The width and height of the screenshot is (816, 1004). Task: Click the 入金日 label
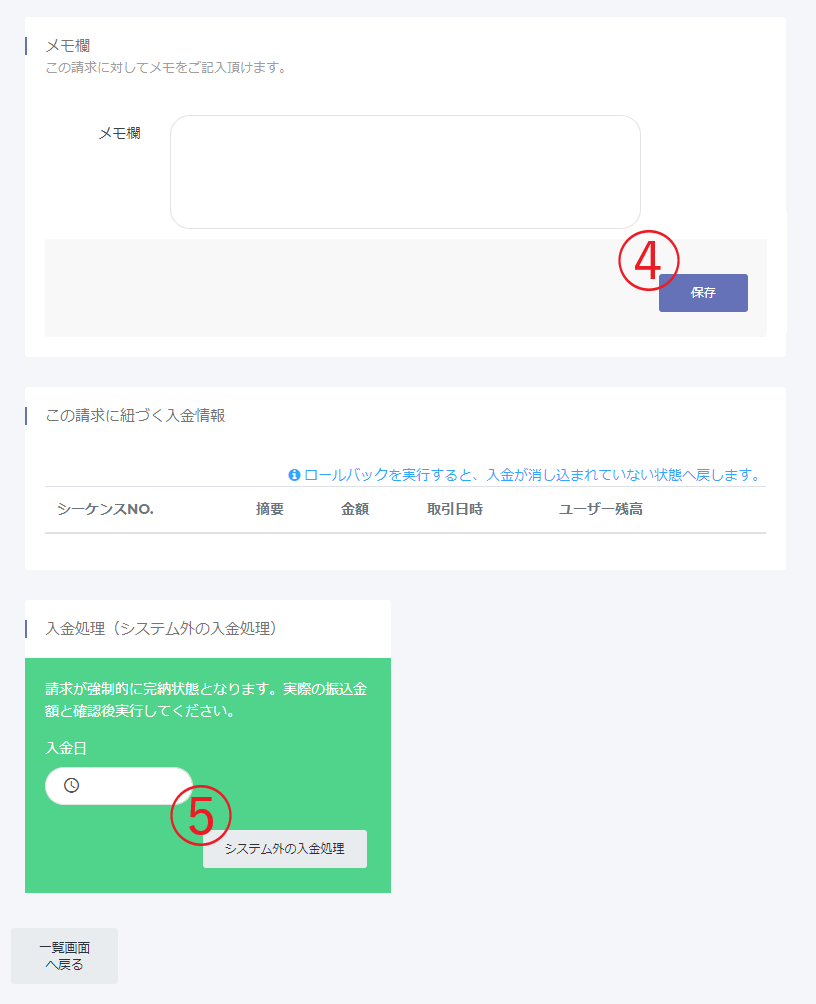point(65,748)
